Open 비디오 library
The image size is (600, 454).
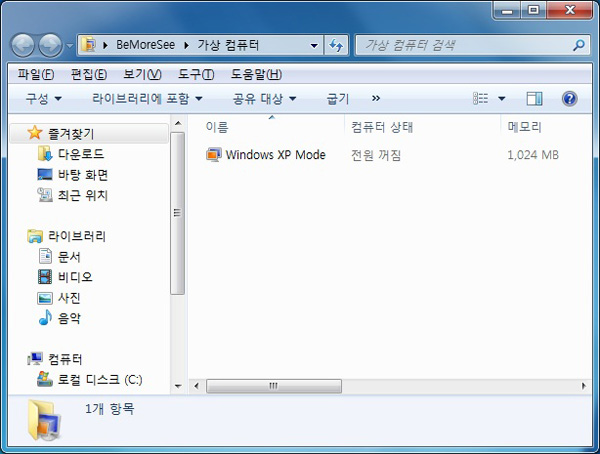[75, 277]
